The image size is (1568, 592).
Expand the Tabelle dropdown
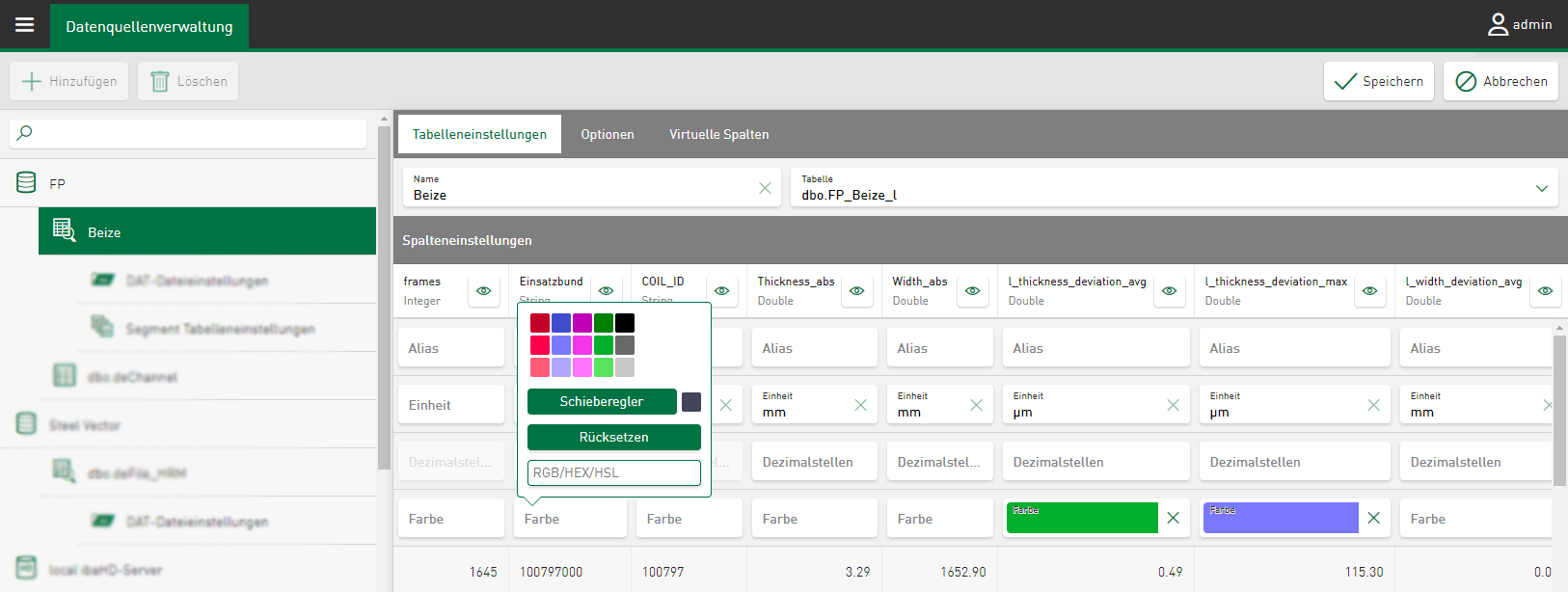[1541, 188]
